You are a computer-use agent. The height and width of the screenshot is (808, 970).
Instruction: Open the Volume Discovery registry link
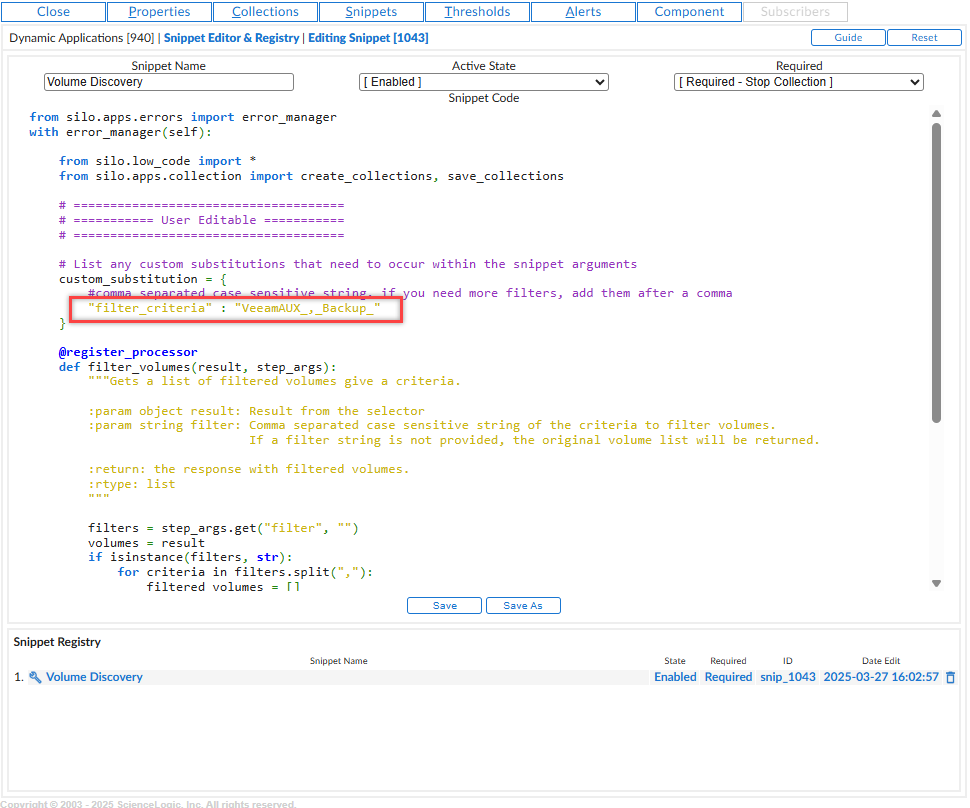94,677
